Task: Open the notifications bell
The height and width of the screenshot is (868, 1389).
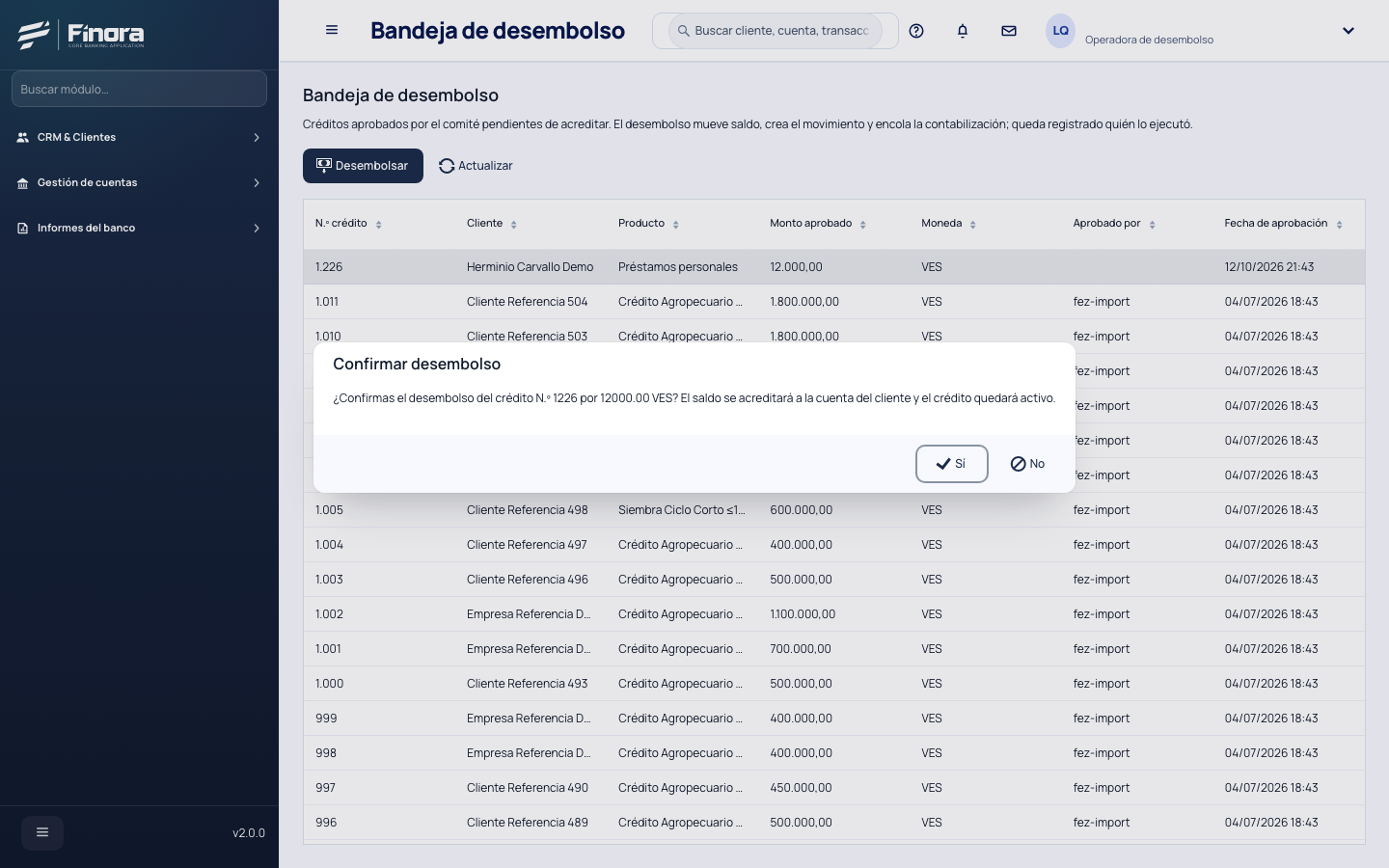Action: (x=963, y=31)
